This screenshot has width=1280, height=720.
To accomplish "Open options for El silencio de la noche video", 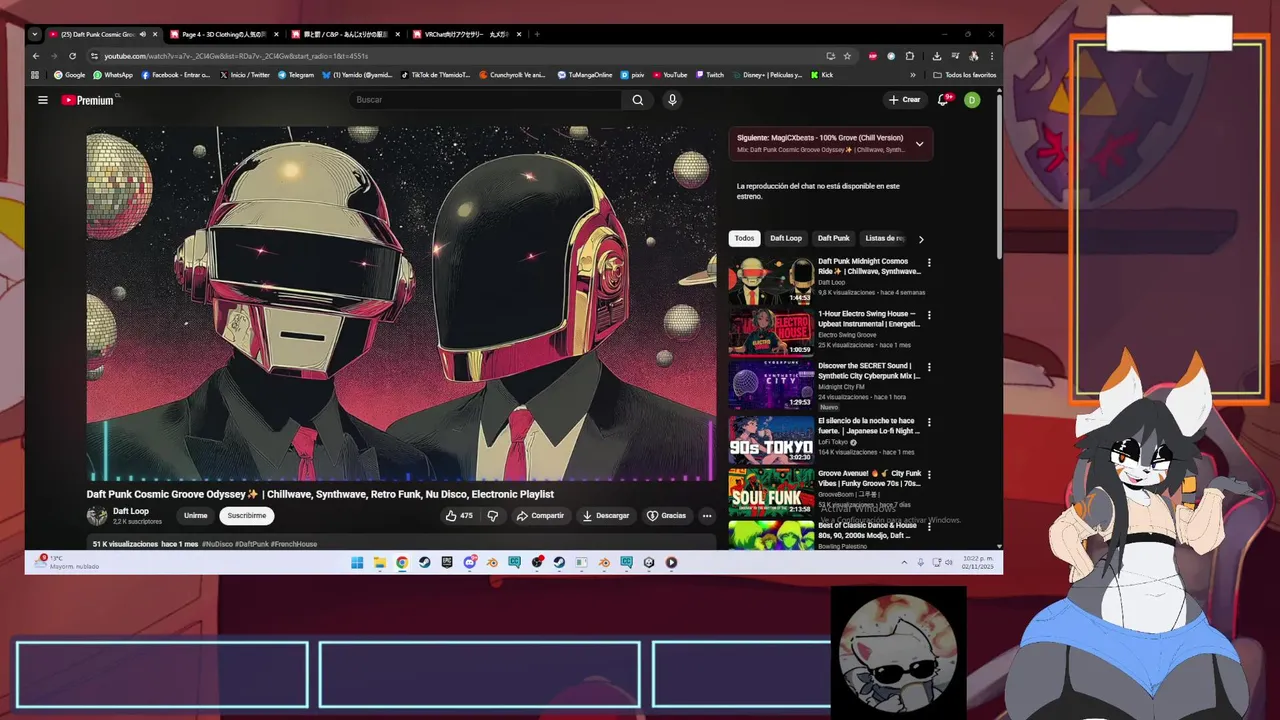I will pos(929,422).
